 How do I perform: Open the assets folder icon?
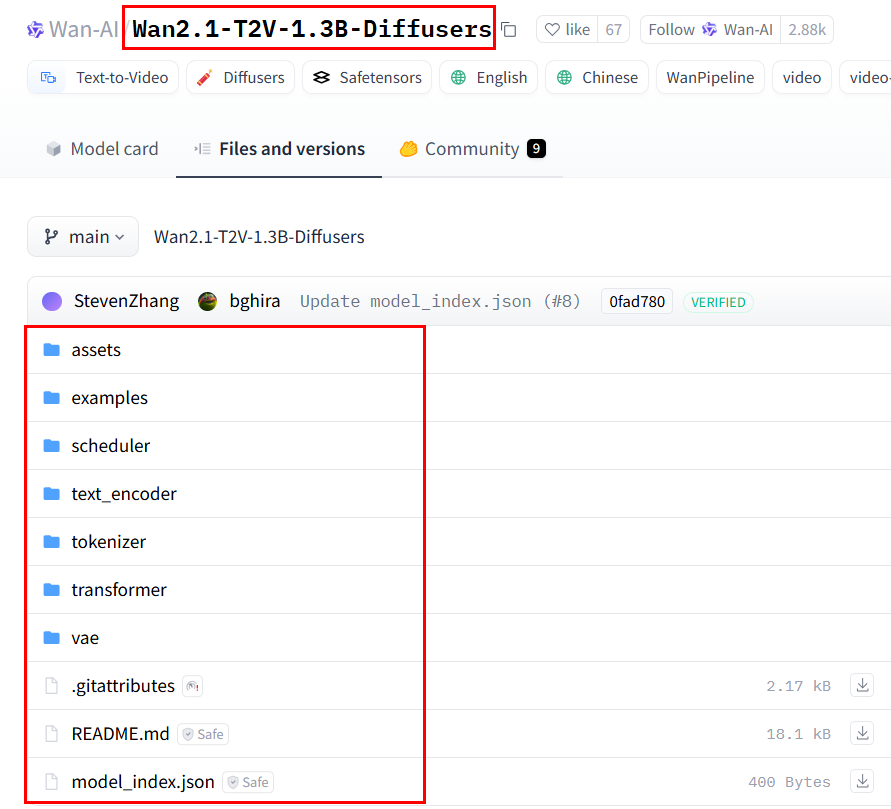click(52, 349)
